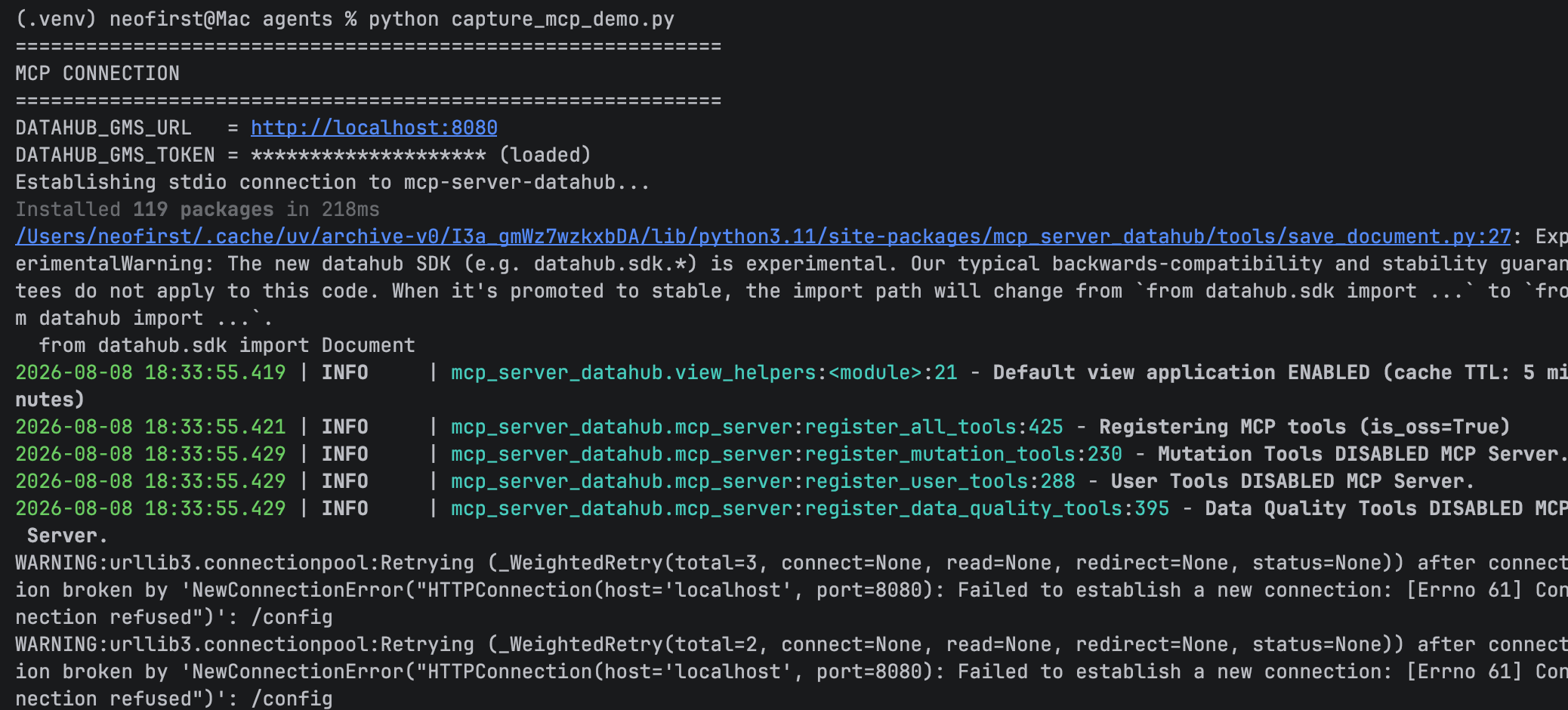Click "Default view application ENABLED" message
The height and width of the screenshot is (710, 1568).
point(1181,372)
